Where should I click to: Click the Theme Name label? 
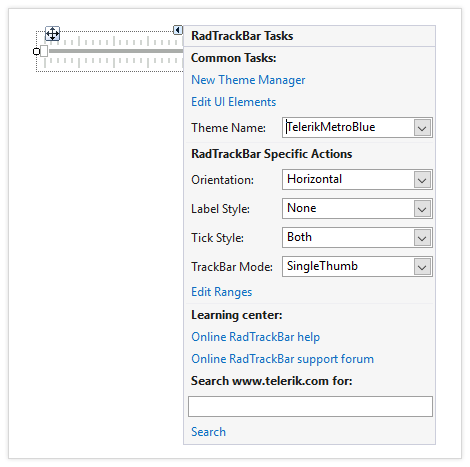click(228, 128)
